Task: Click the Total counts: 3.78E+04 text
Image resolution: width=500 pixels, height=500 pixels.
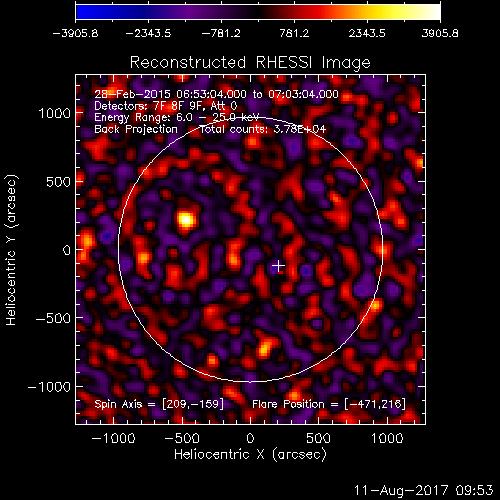Action: point(263,129)
